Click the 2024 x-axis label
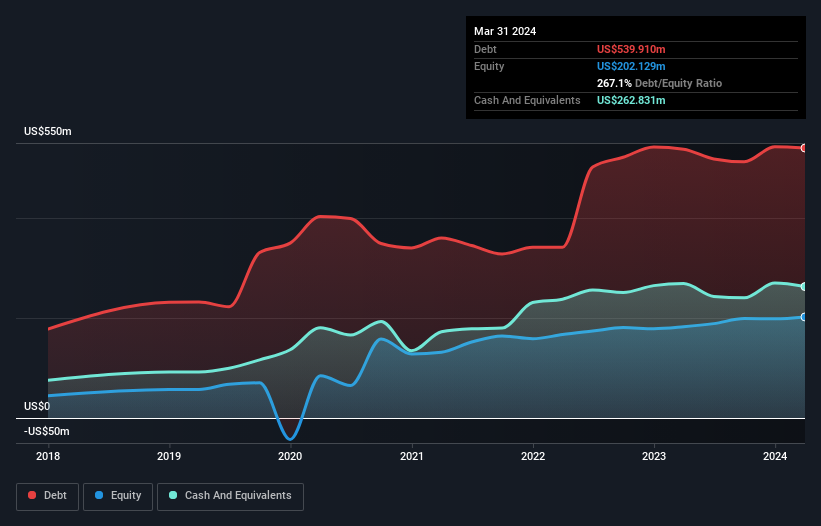821x526 pixels. (775, 456)
